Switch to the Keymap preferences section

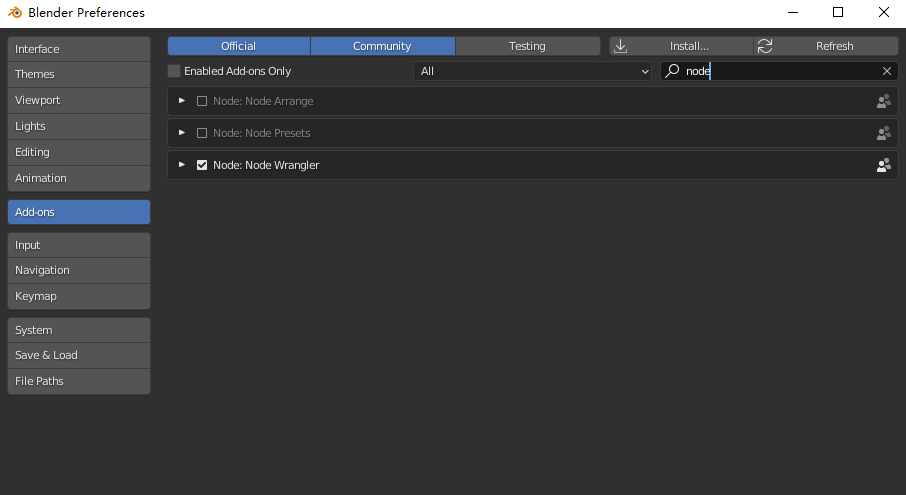coord(79,296)
